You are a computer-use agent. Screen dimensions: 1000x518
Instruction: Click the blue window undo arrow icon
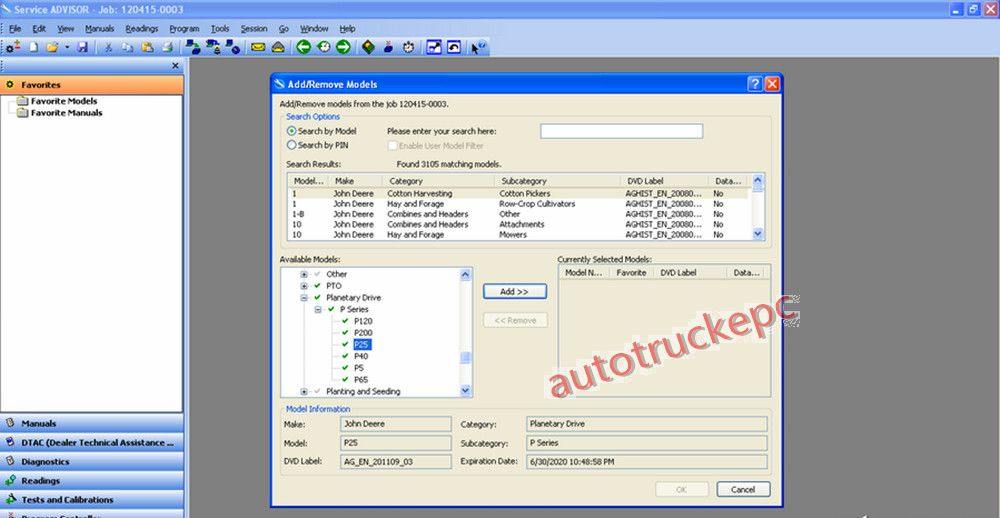point(453,47)
